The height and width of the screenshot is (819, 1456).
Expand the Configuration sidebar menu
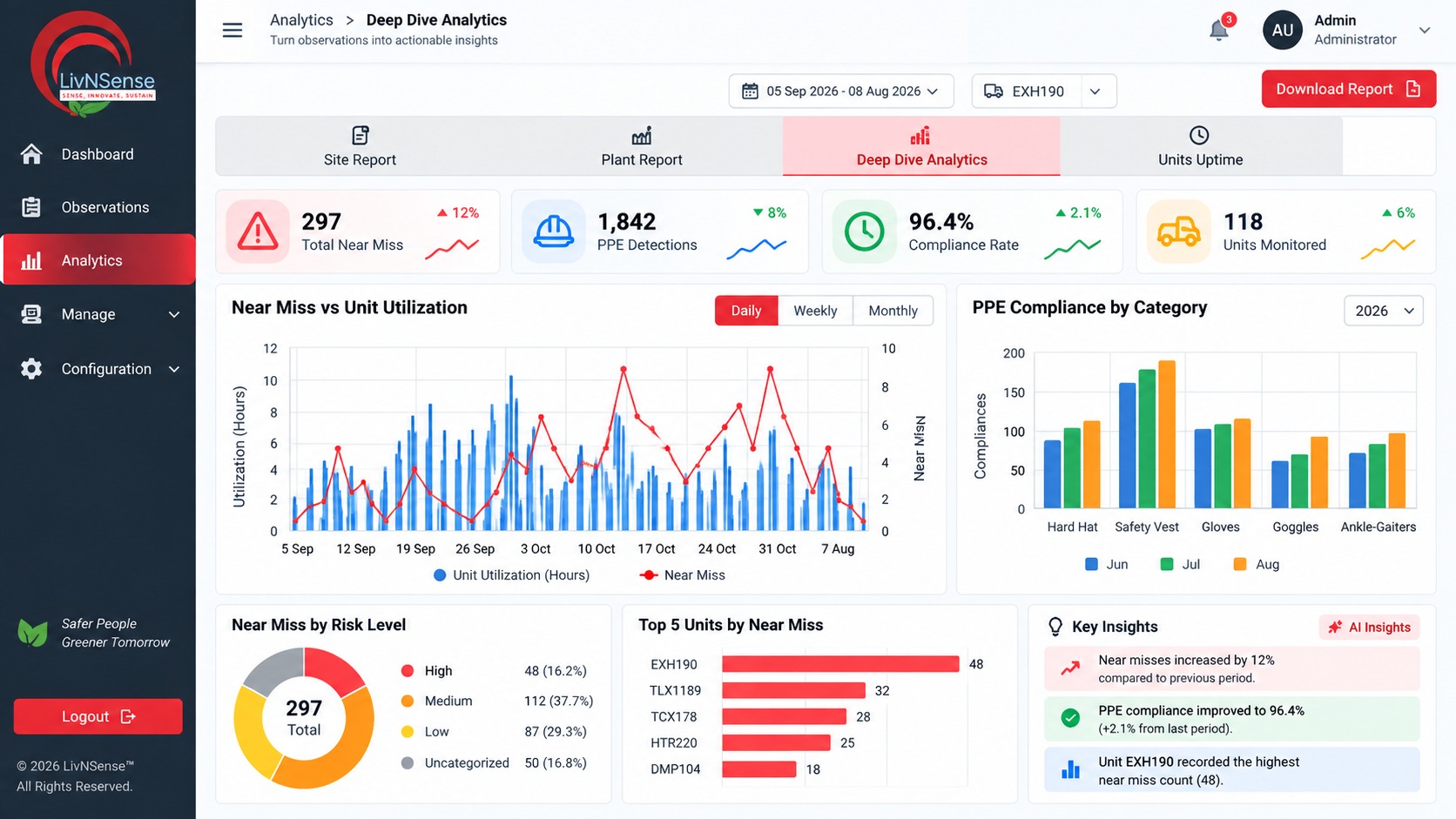coord(174,369)
